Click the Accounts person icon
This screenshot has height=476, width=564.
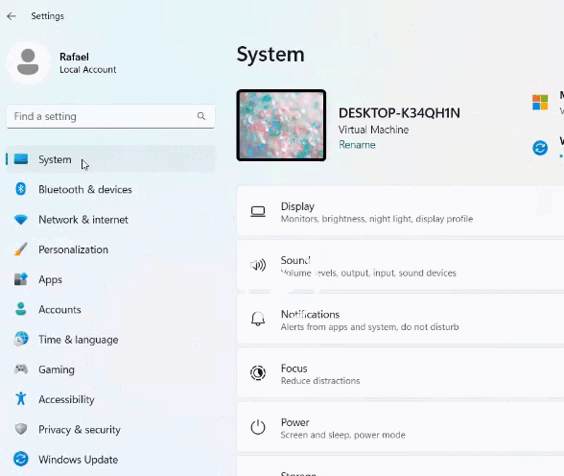coord(21,309)
